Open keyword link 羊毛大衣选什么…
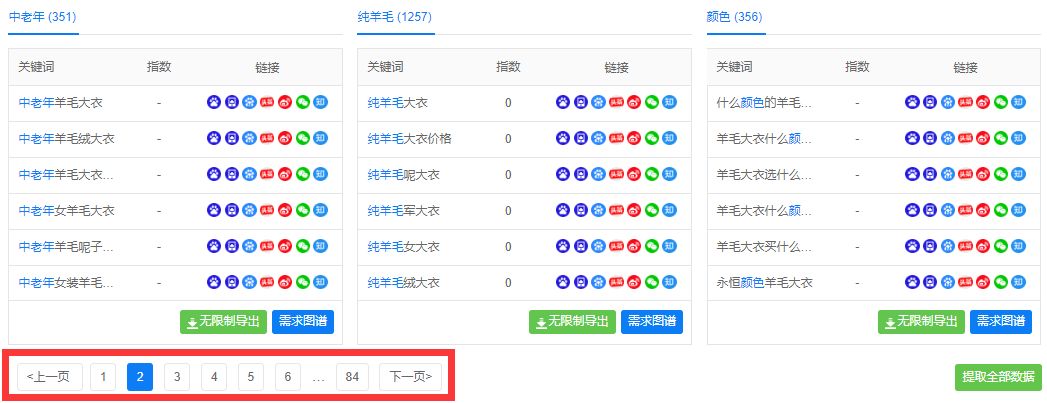The image size is (1047, 403). (x=765, y=175)
